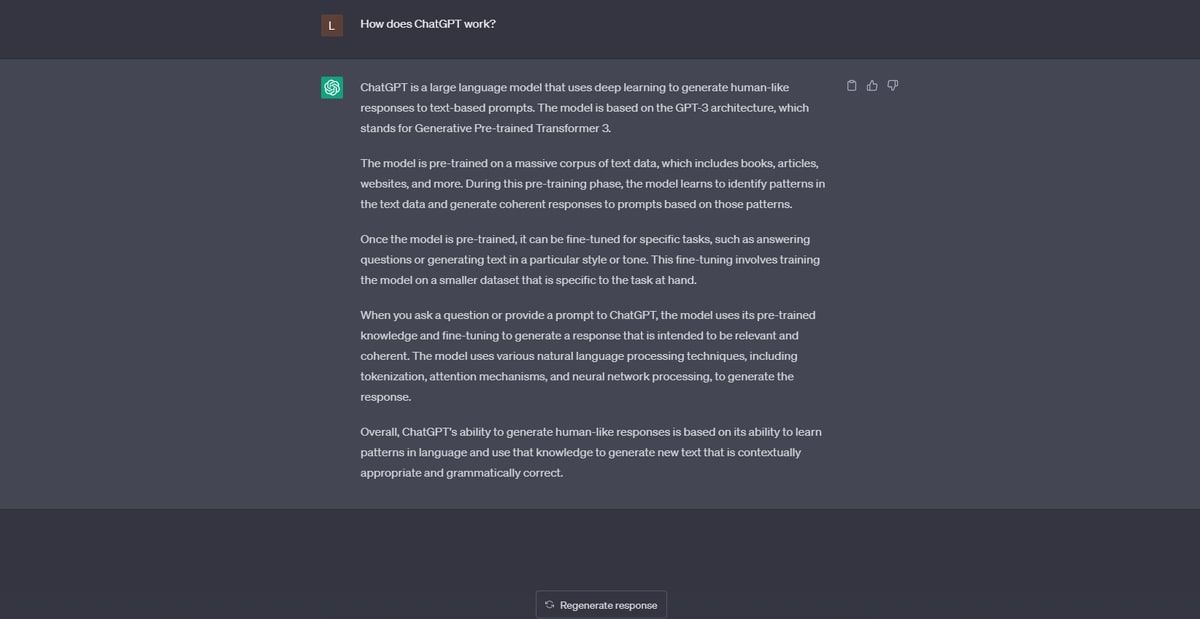Click the first paragraph starting 'ChatGPT is a large'
The height and width of the screenshot is (619, 1200).
[x=585, y=108]
